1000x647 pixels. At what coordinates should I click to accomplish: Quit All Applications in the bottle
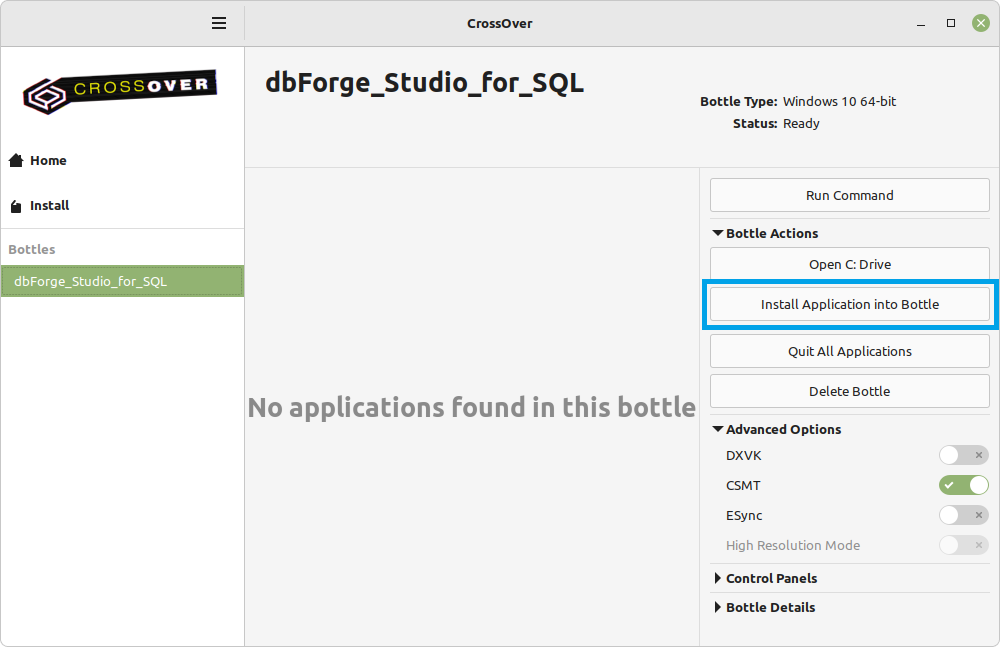click(x=849, y=351)
